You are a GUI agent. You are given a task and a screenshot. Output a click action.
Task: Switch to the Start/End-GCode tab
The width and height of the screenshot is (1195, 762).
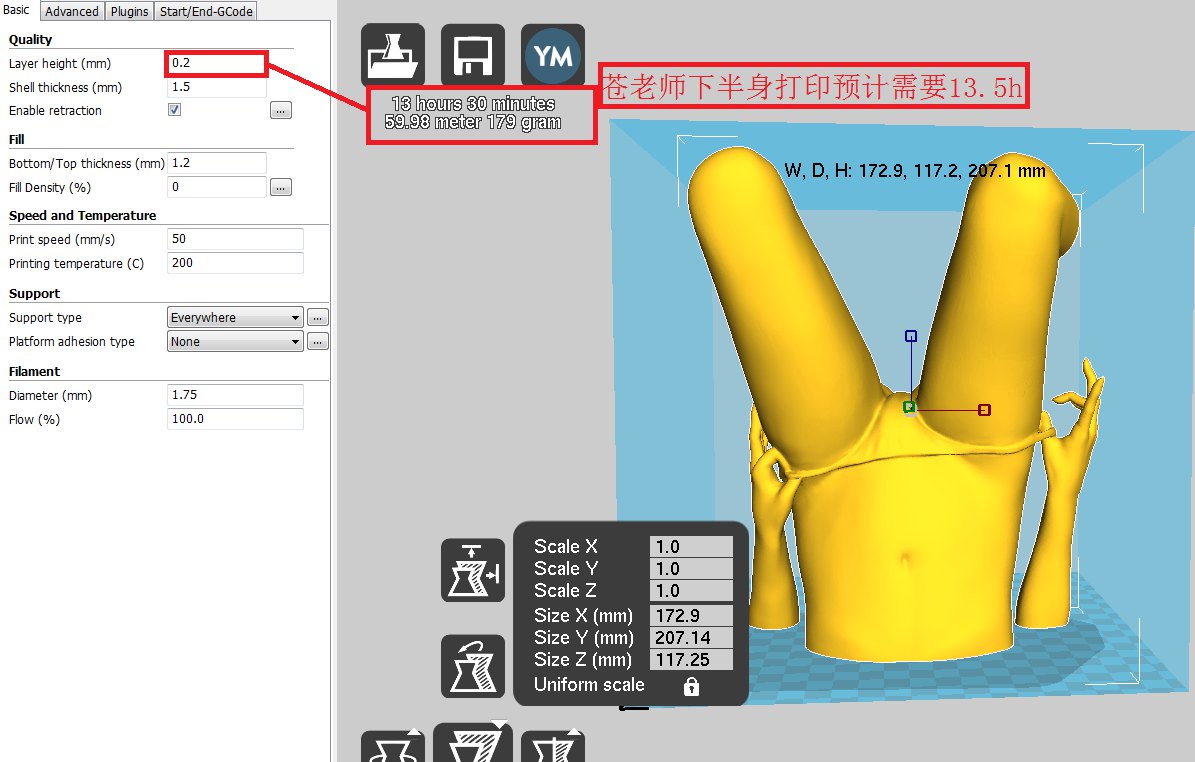[x=206, y=11]
